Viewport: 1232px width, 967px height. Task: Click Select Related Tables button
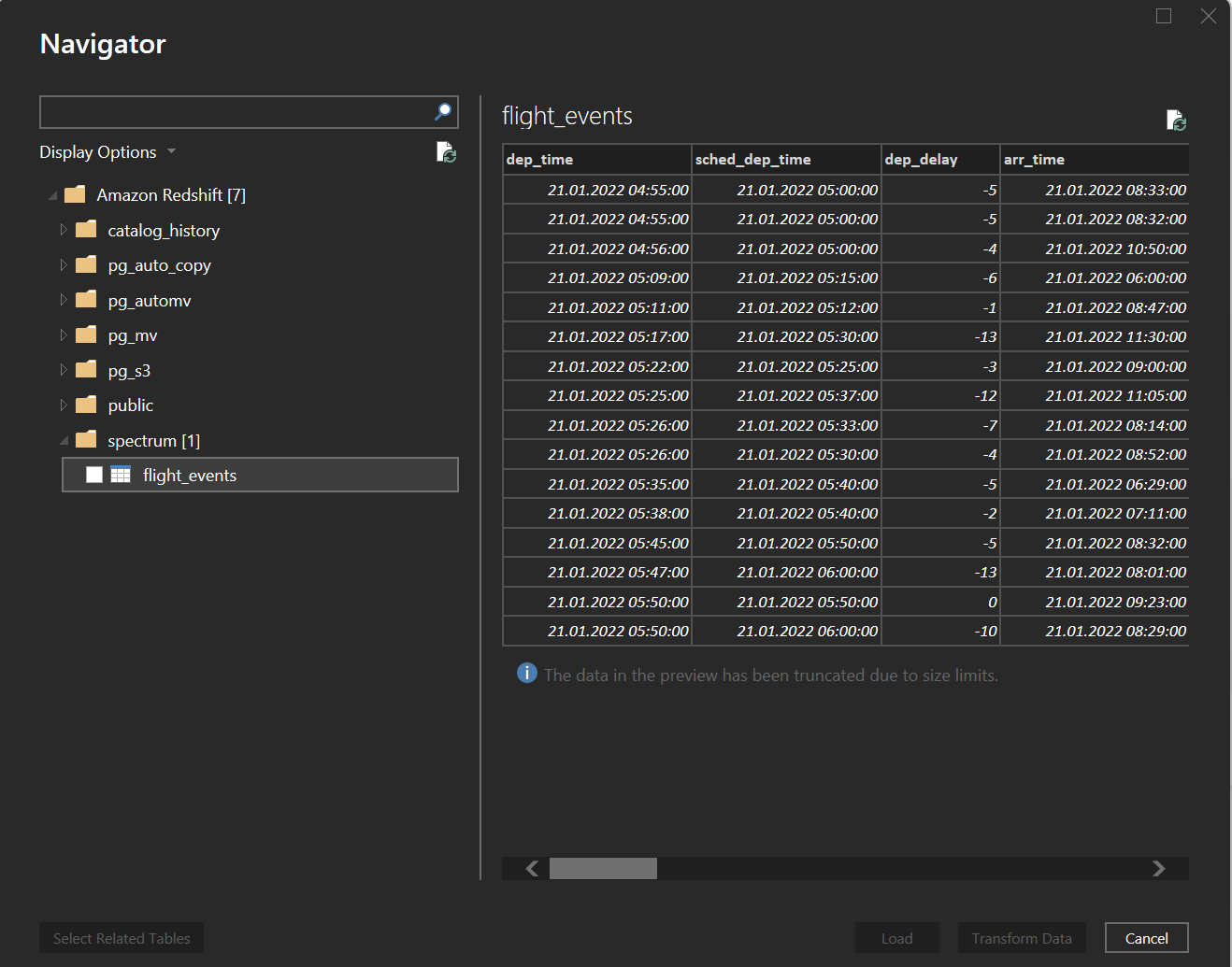point(122,938)
